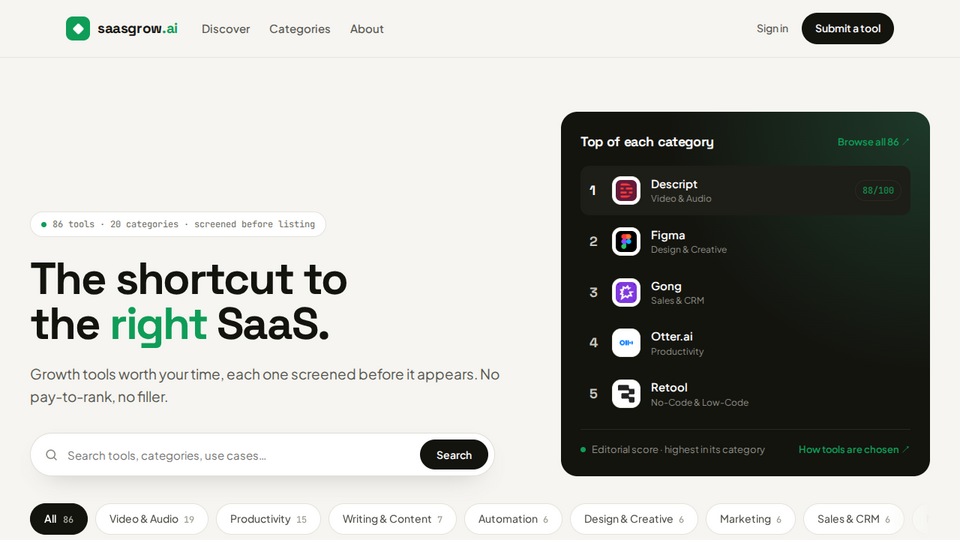
Task: Open the Gong app icon
Action: coord(626,292)
